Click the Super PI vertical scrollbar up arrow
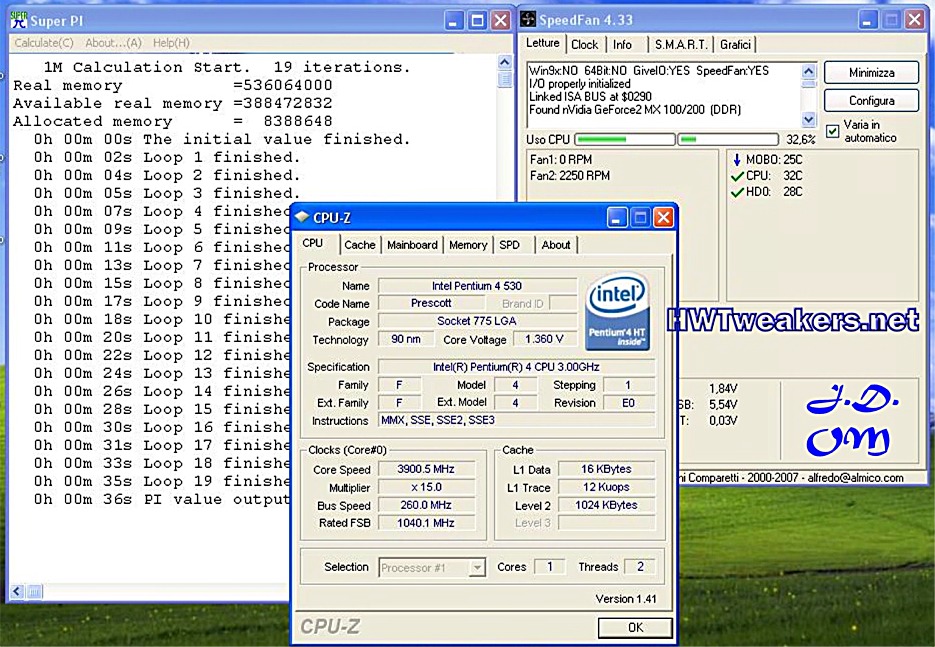935x647 pixels. [504, 62]
